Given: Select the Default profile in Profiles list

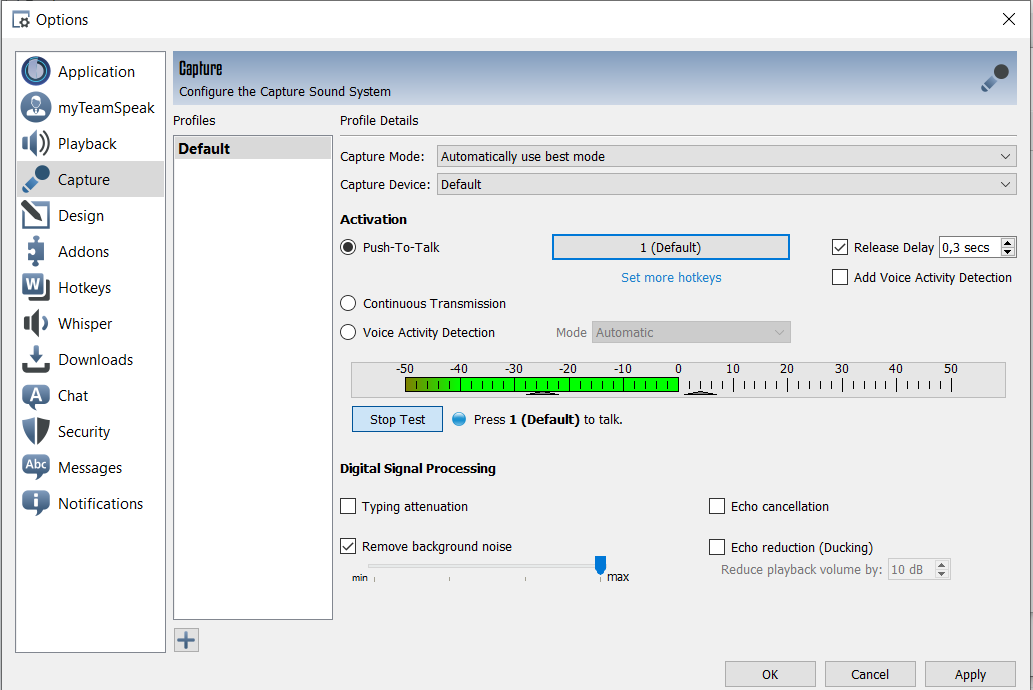Looking at the screenshot, I should (252, 148).
